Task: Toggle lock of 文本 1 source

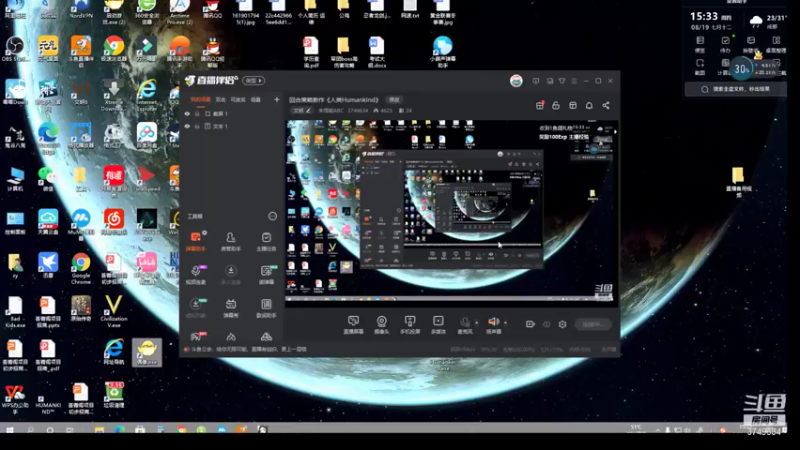Action: (x=197, y=126)
